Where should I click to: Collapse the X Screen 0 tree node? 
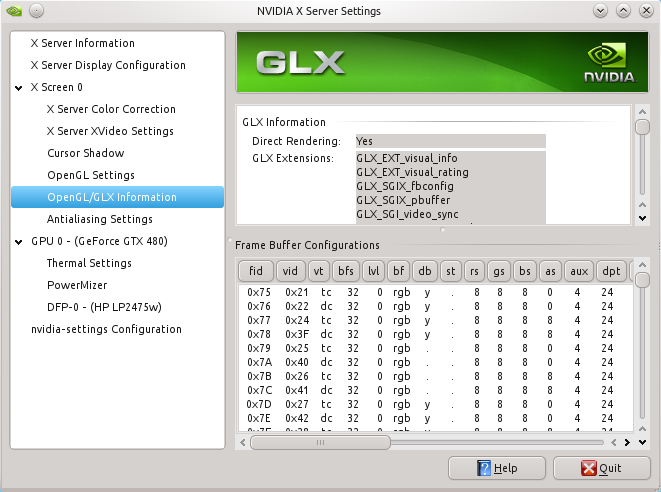(19, 88)
